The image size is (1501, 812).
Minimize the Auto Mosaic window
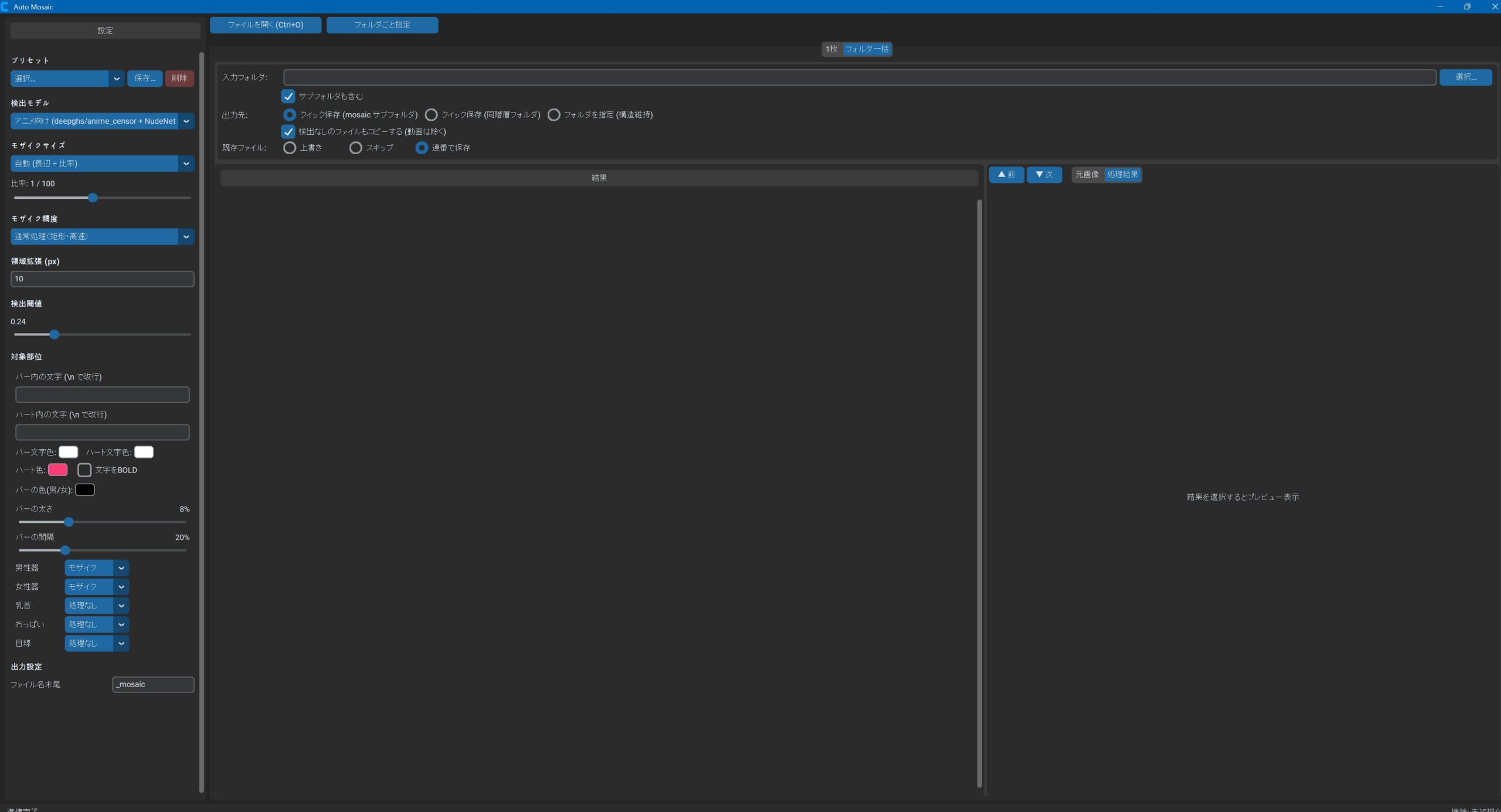1440,6
